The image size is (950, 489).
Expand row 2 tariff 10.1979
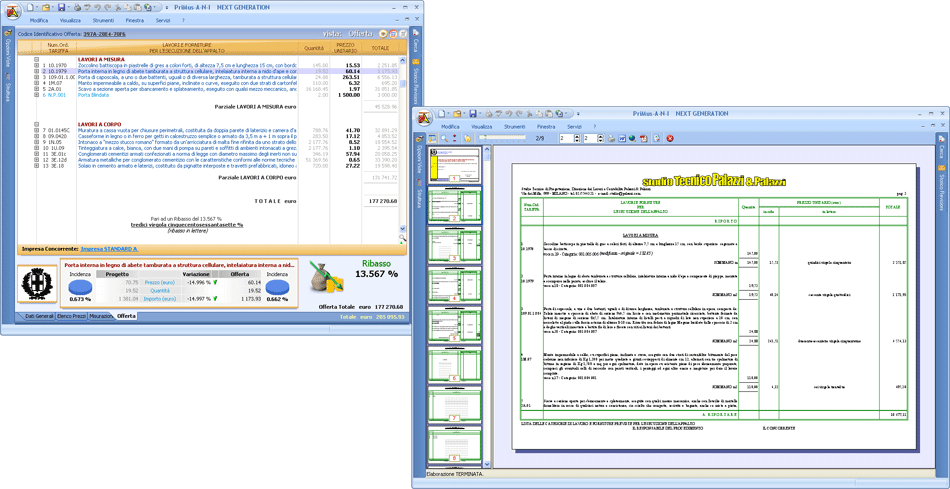[36, 71]
